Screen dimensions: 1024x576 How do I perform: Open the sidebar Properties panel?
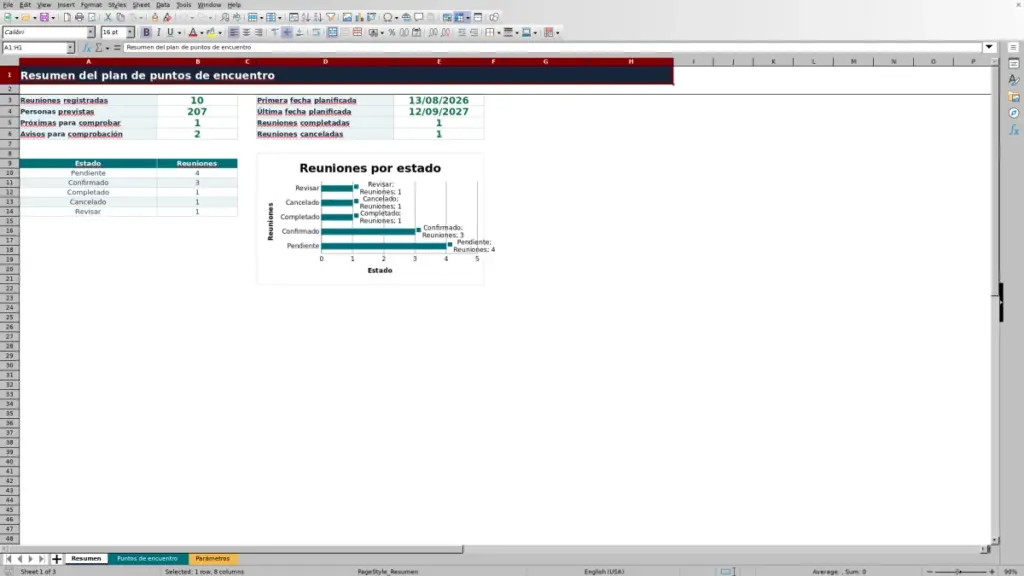1014,64
